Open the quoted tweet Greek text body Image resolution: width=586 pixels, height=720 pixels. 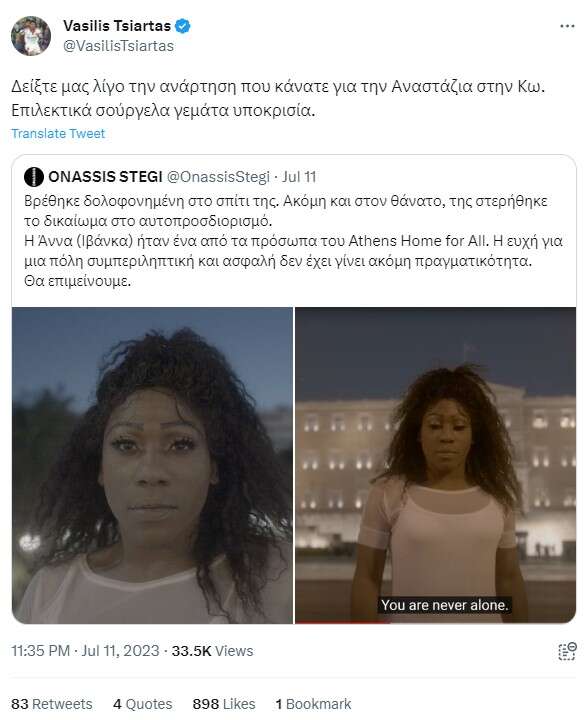pyautogui.click(x=293, y=241)
